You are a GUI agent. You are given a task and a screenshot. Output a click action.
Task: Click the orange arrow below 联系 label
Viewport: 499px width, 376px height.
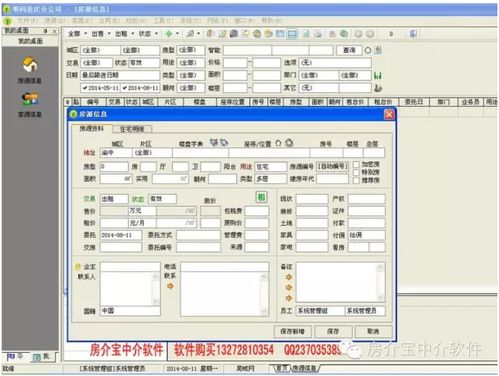[x=170, y=286]
